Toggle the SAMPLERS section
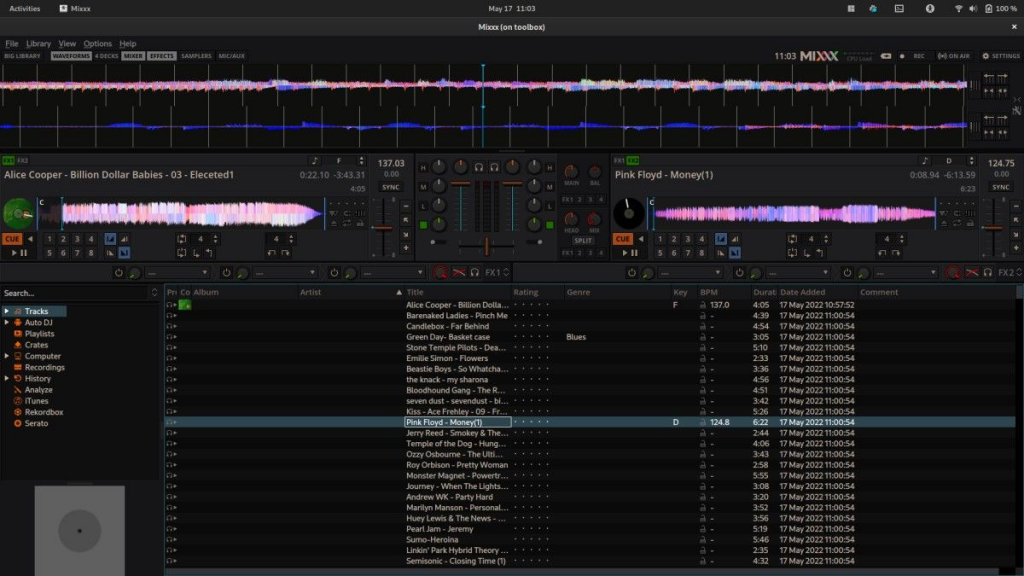This screenshot has height=576, width=1024. pos(196,56)
